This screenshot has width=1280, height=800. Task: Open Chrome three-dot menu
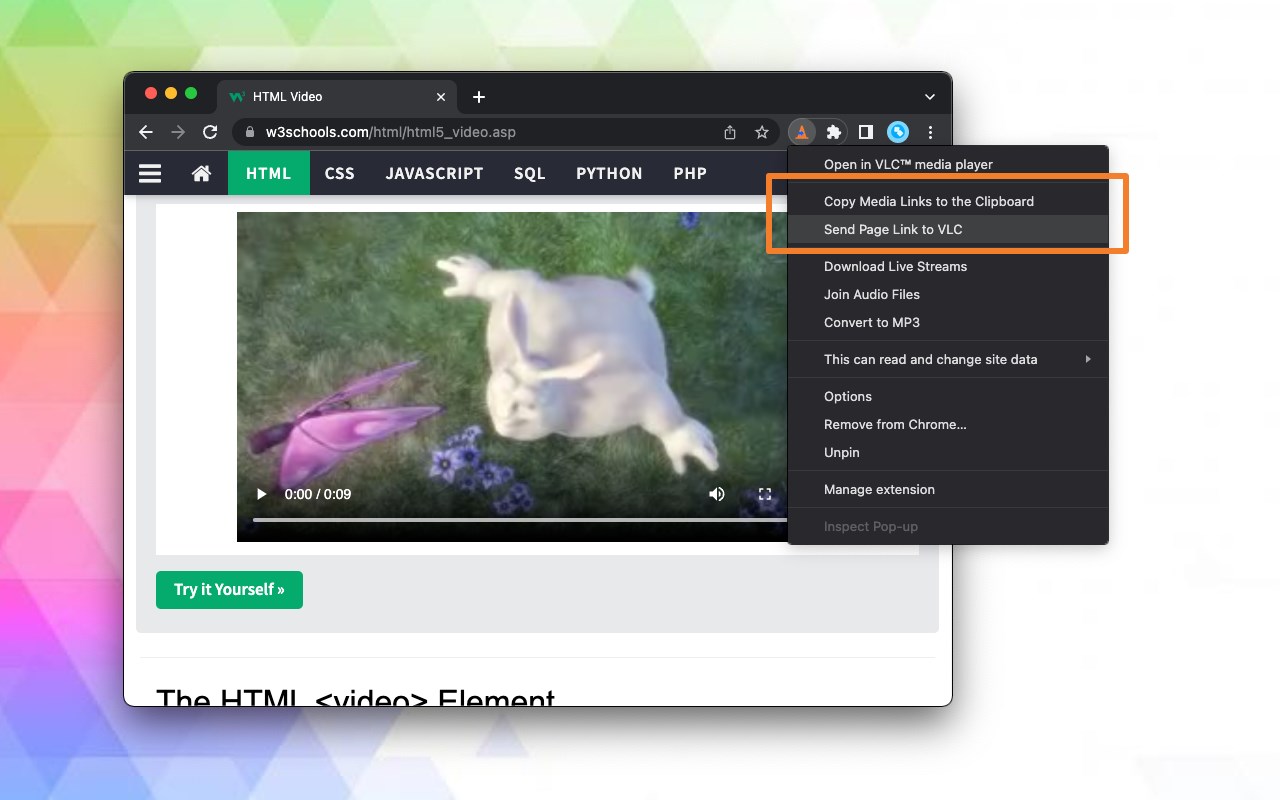(930, 132)
